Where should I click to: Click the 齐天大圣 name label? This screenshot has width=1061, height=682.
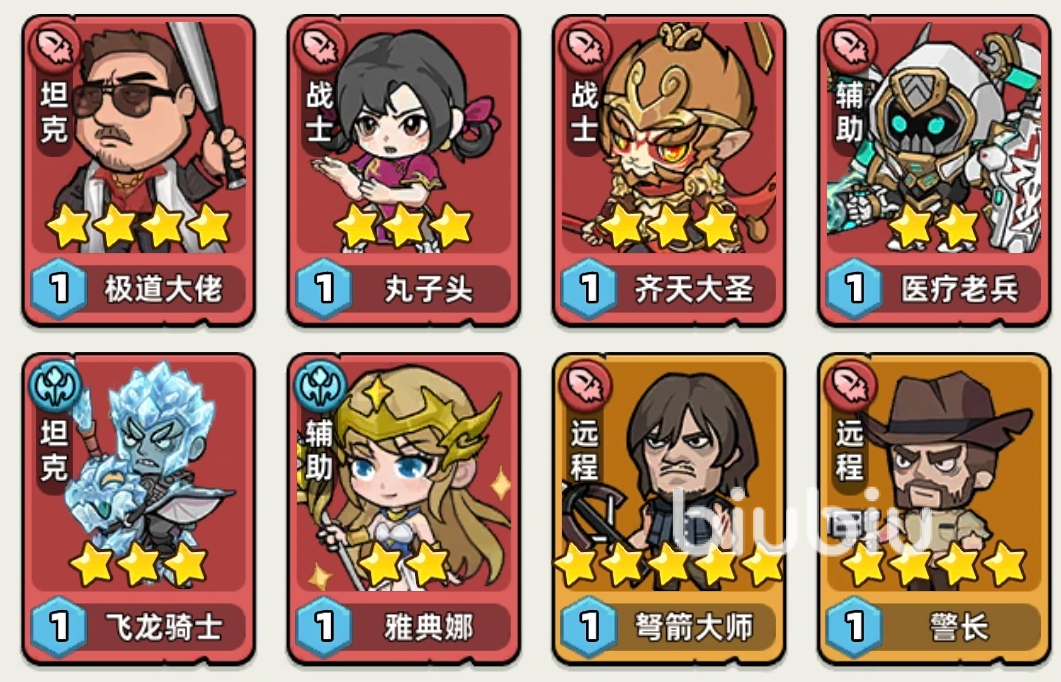click(694, 289)
